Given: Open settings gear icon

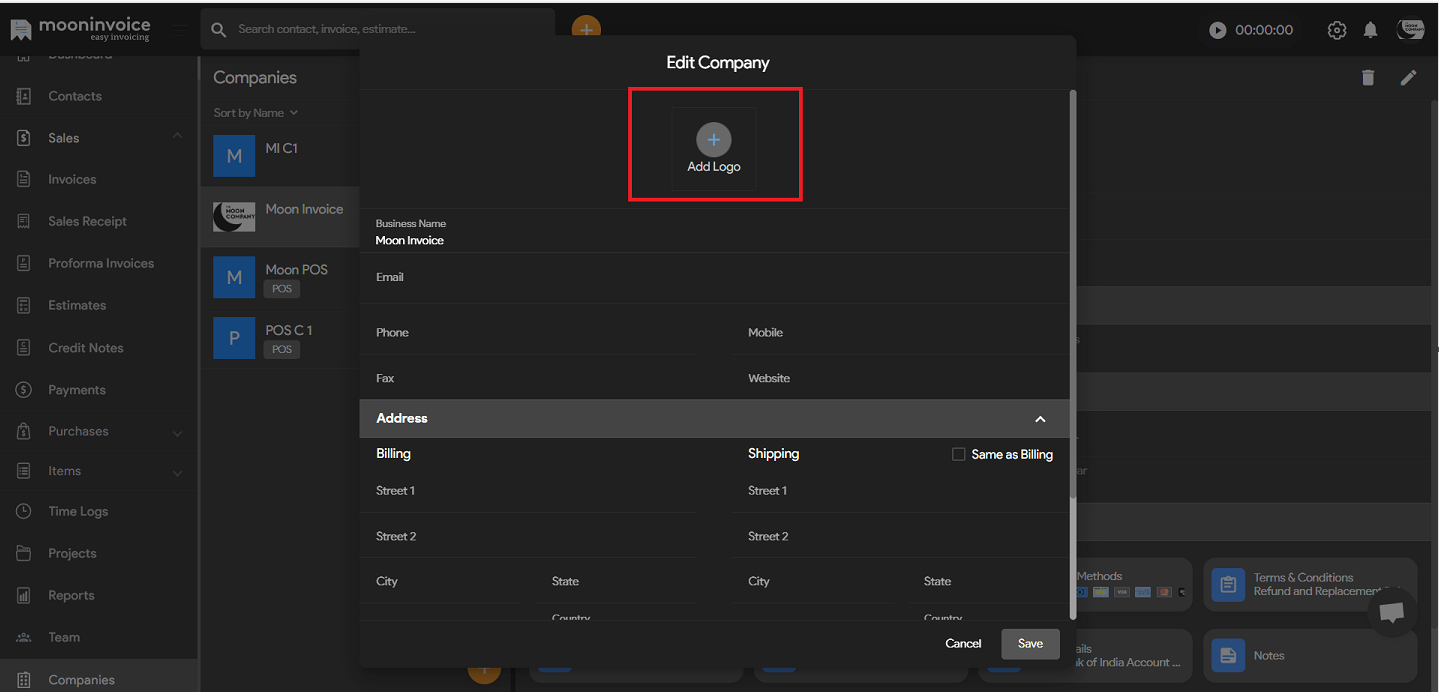Looking at the screenshot, I should (x=1337, y=30).
